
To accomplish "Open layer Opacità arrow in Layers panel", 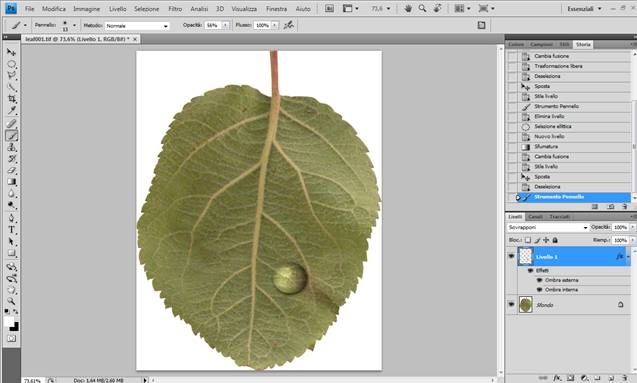I will click(x=632, y=227).
